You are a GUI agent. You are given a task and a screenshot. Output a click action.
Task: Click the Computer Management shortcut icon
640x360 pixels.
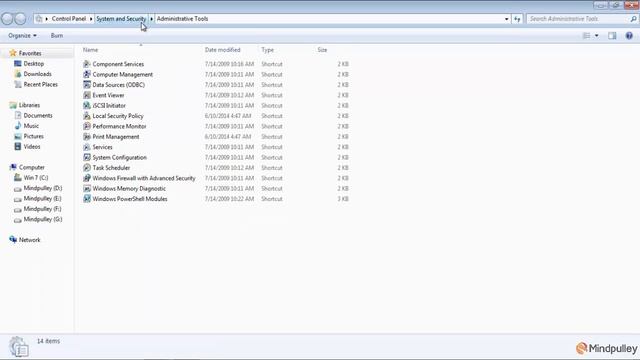pyautogui.click(x=87, y=74)
